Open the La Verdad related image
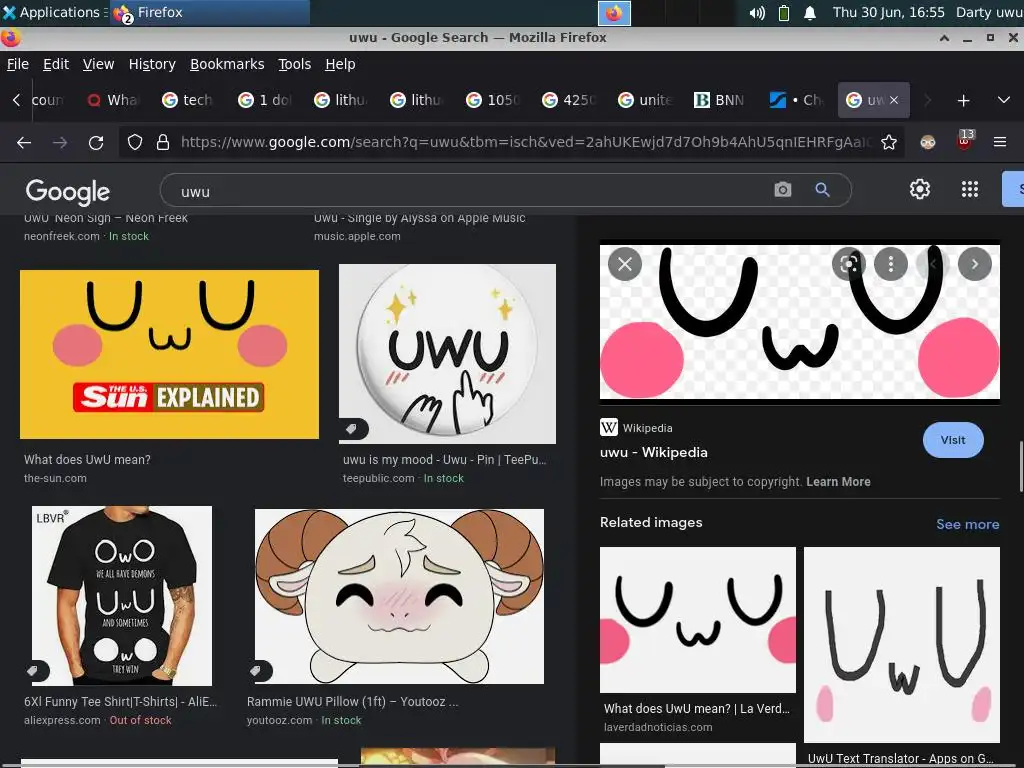Image resolution: width=1024 pixels, height=768 pixels. coord(697,620)
